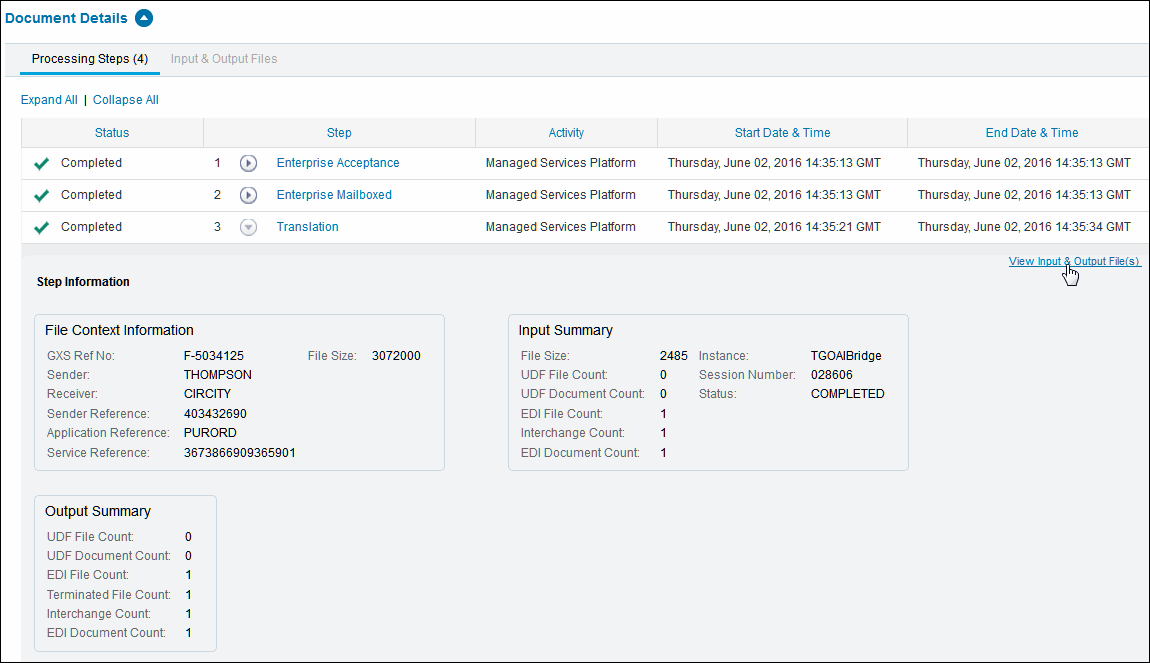Viewport: 1150px width, 663px height.
Task: Sort by Start Date & Time header
Action: [x=782, y=133]
